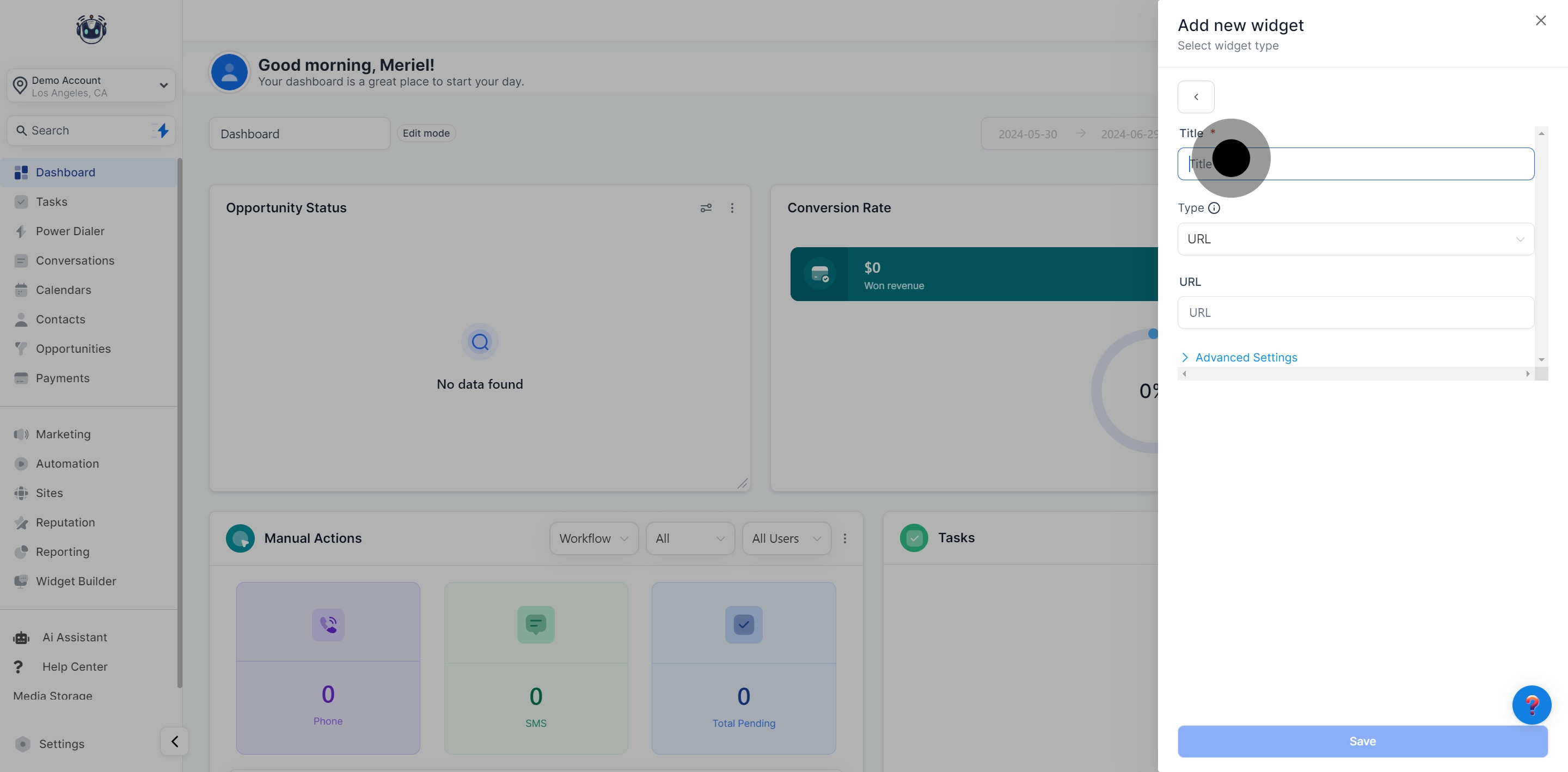Click the Edit mode badge

426,133
